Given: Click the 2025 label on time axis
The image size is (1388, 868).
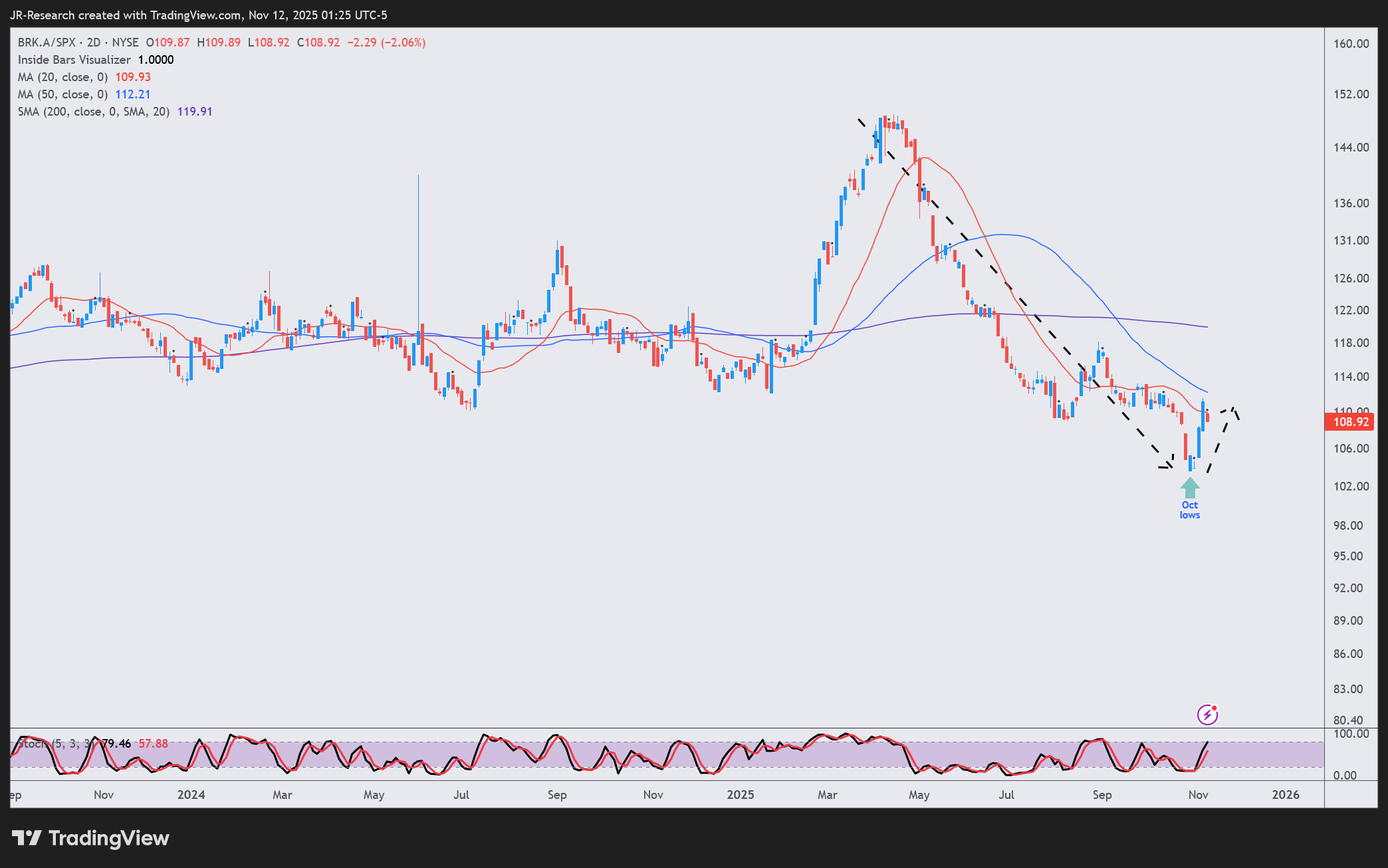Looking at the screenshot, I should tap(741, 795).
